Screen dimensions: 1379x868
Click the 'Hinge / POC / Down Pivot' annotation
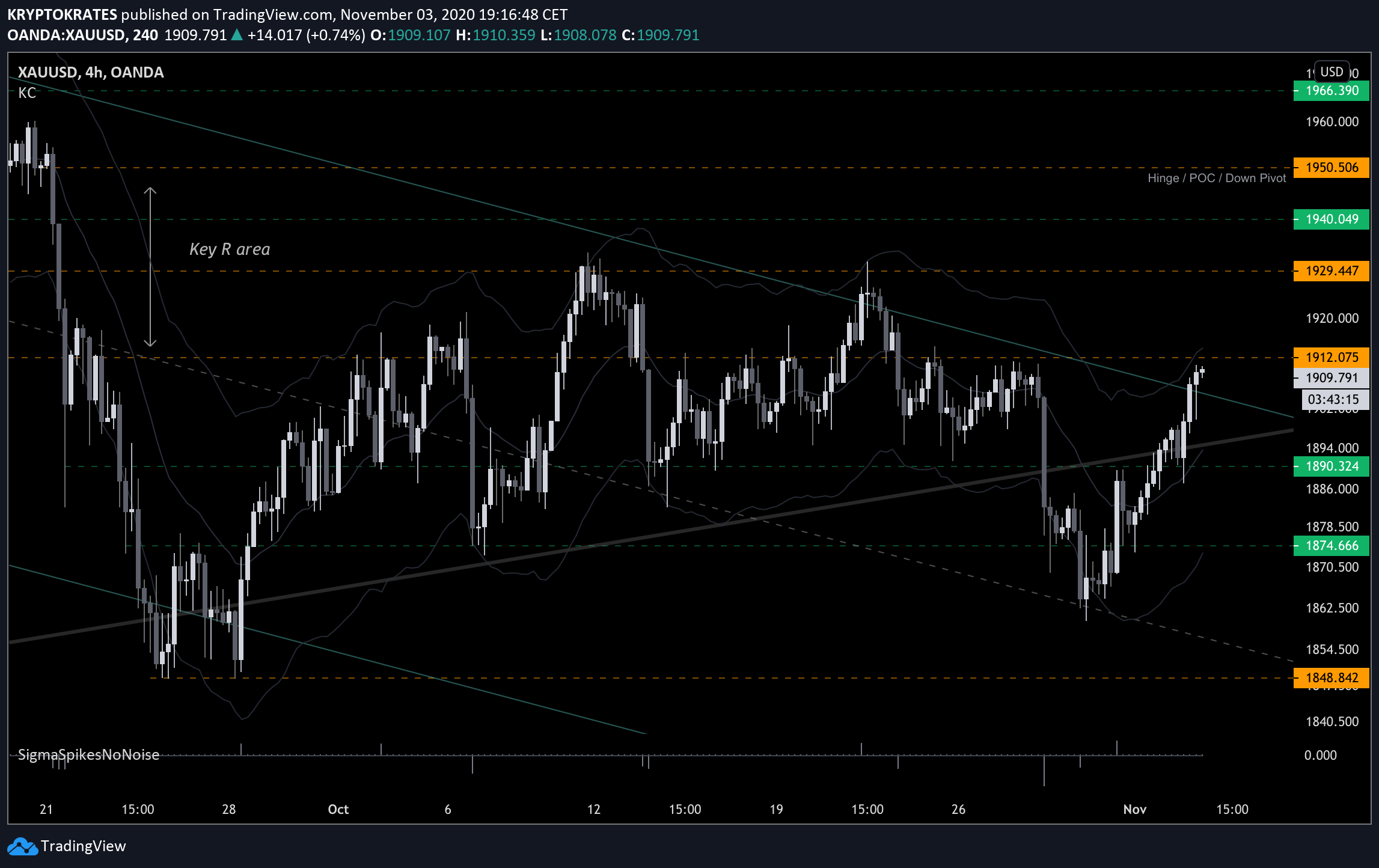(1217, 178)
